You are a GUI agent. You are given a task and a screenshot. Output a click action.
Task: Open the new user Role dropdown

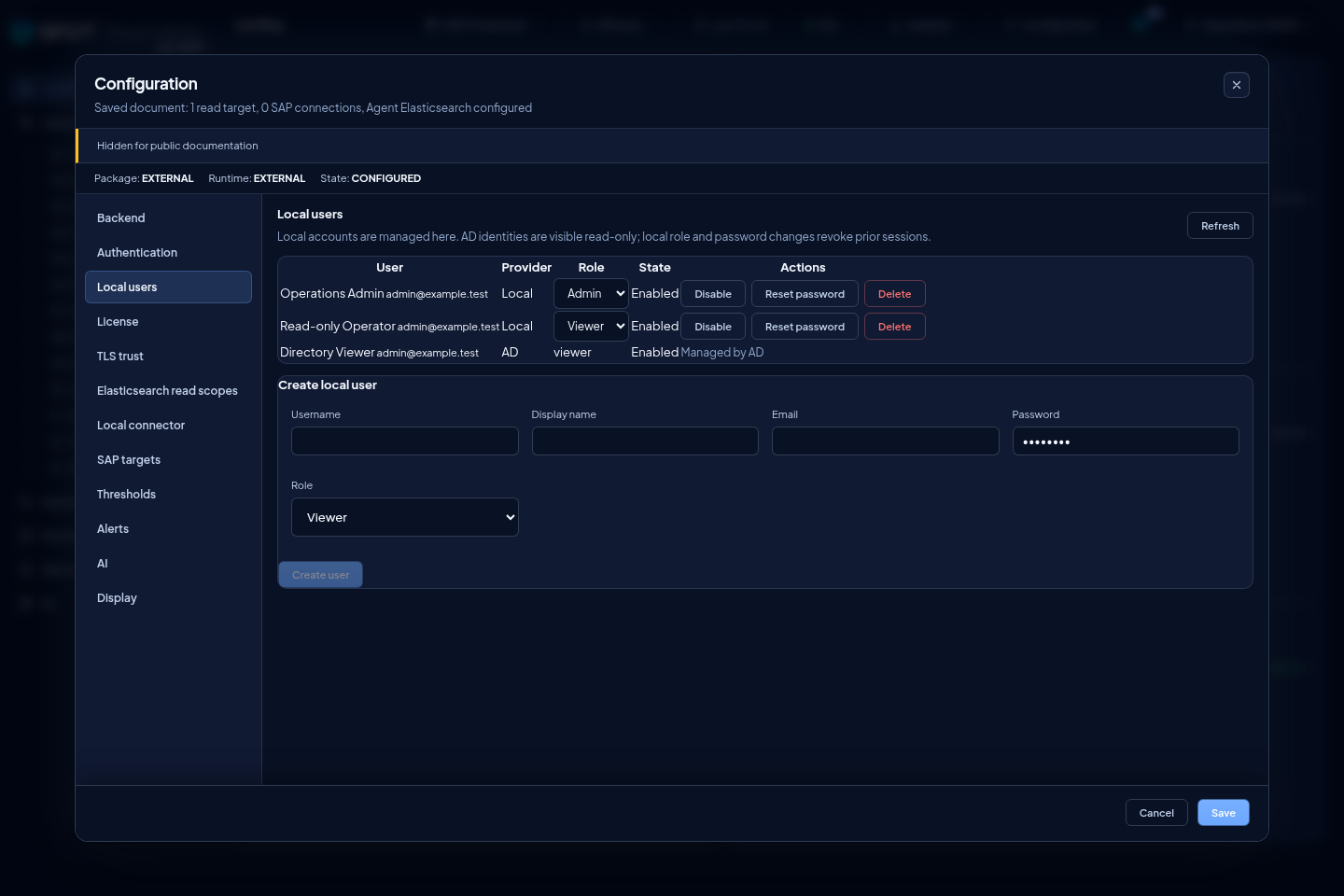pyautogui.click(x=405, y=517)
